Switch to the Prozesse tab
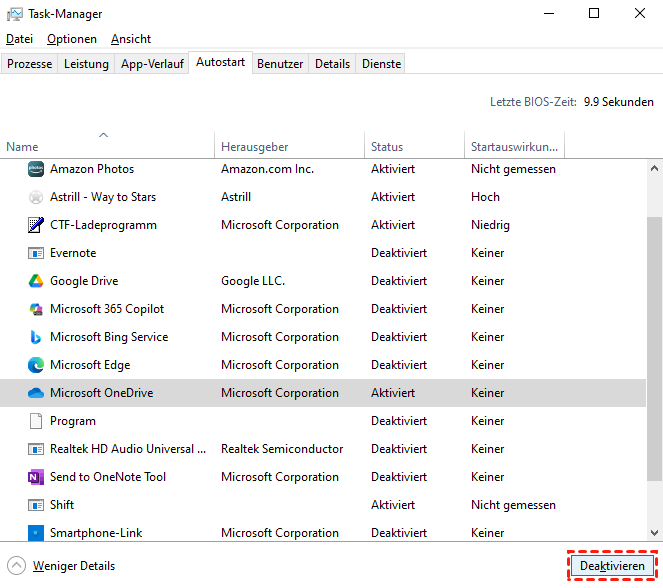The height and width of the screenshot is (588, 663). click(29, 64)
